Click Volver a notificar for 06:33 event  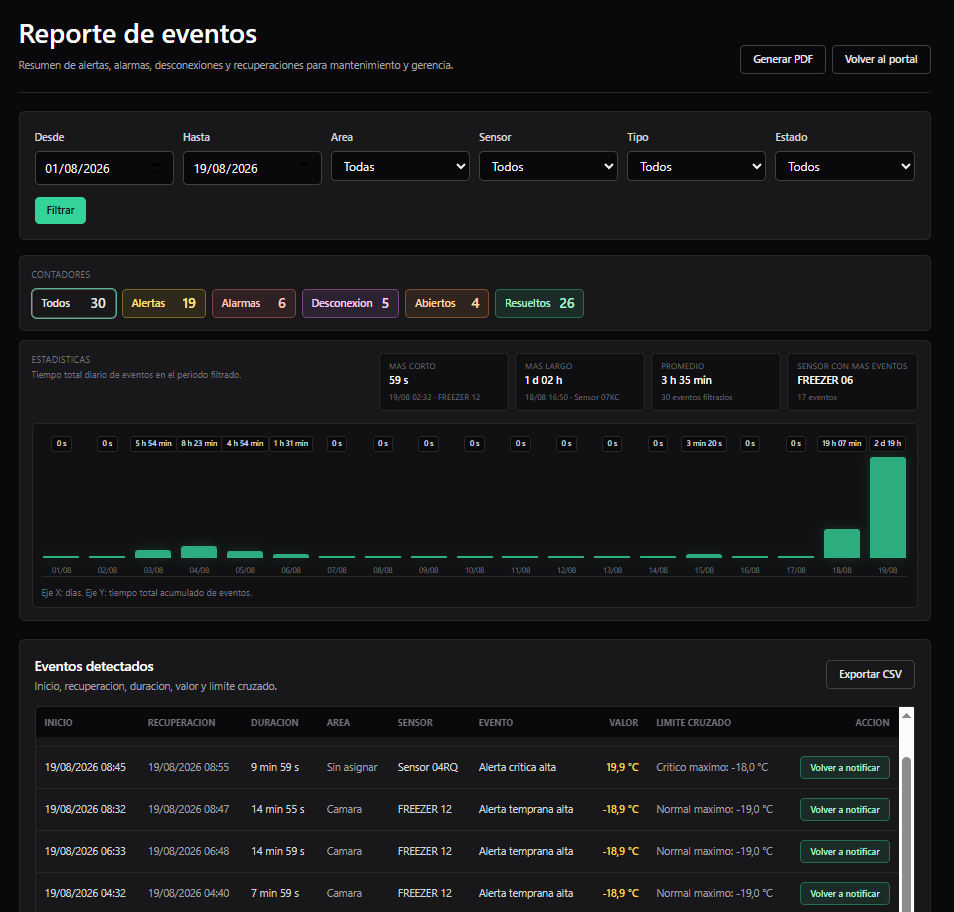[x=844, y=851]
